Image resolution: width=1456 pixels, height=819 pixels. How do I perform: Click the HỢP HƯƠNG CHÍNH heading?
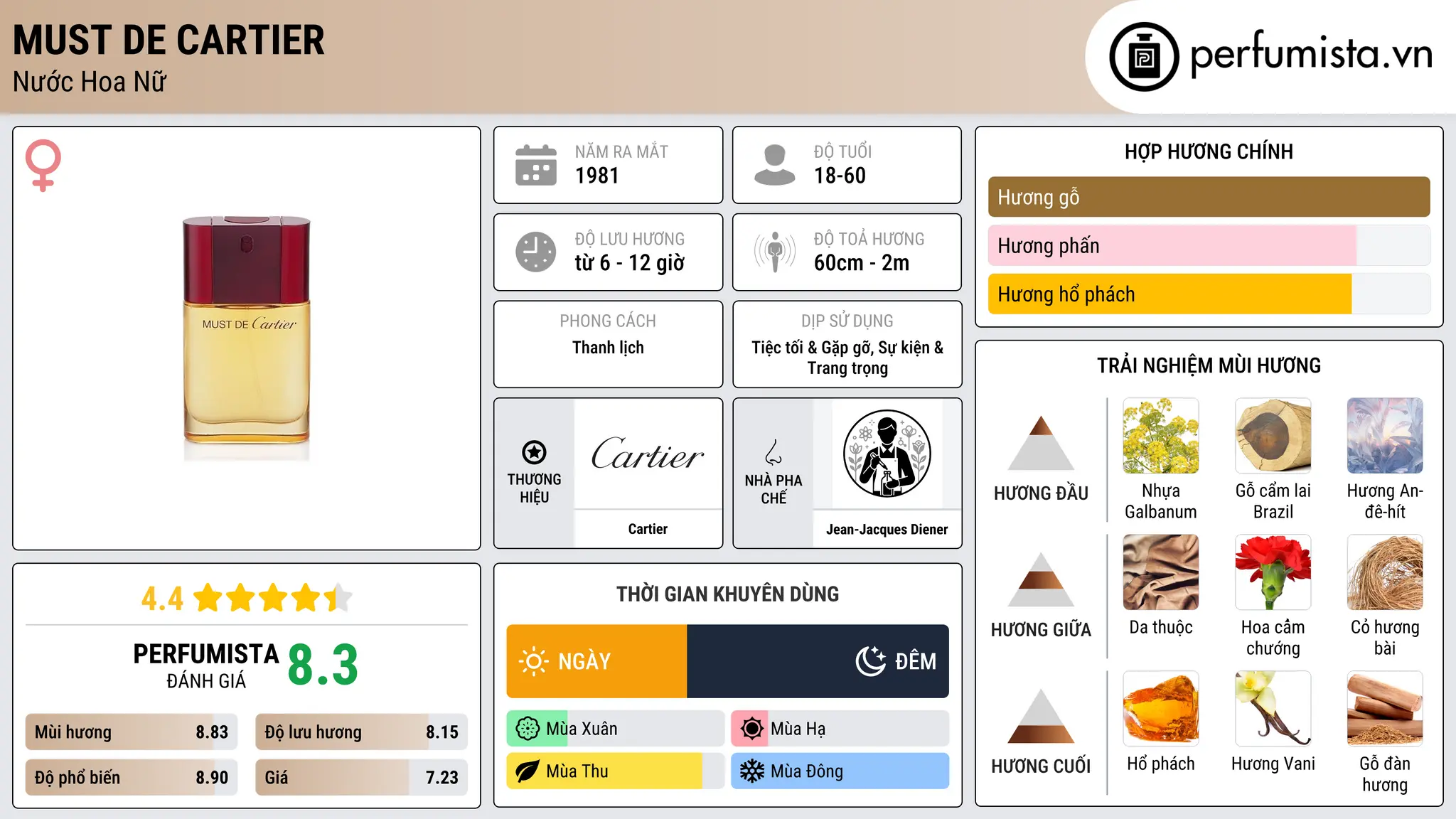(1209, 151)
